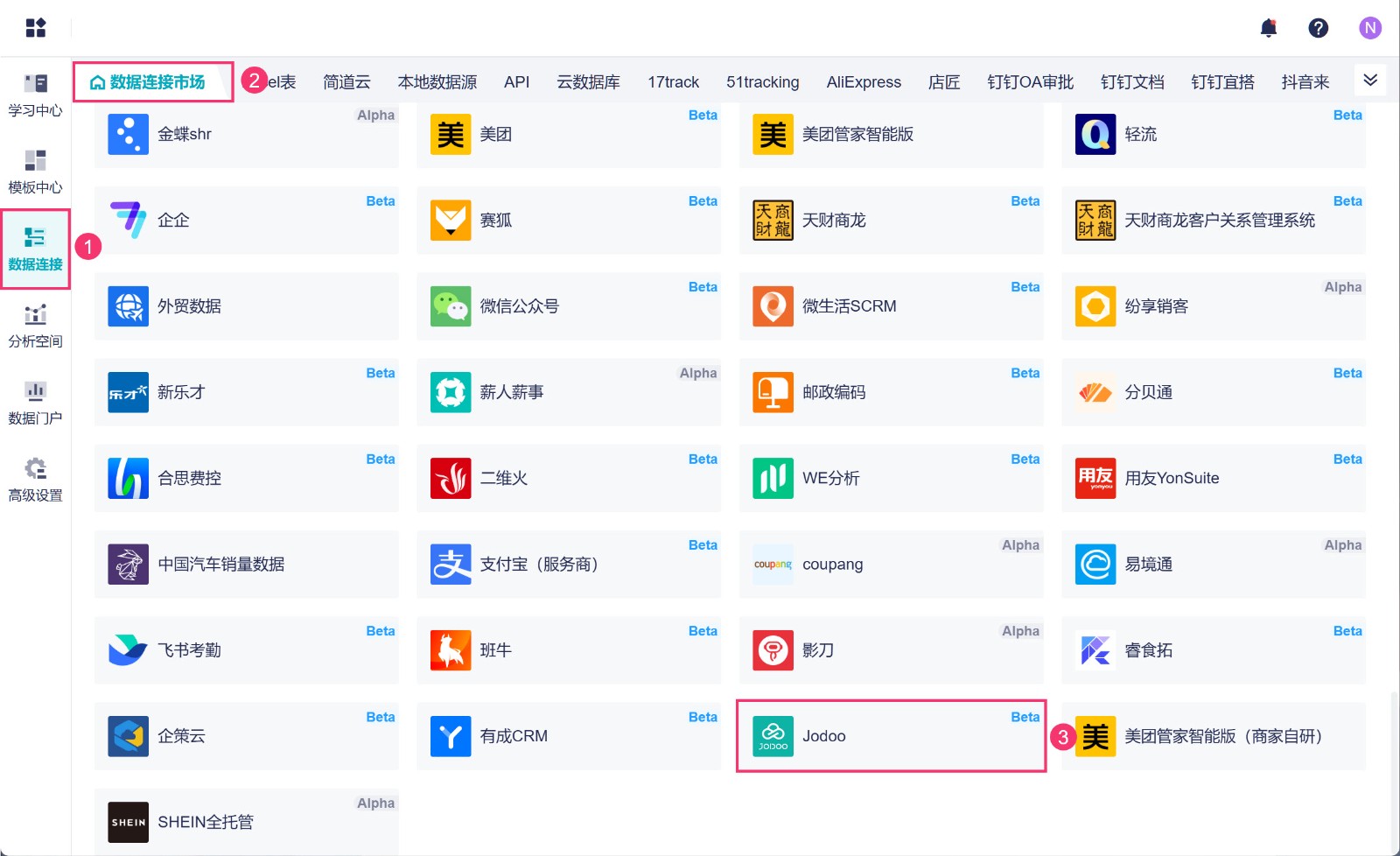Screen dimensions: 1400x856
Task: Open the 睿食拓 connector card
Action: 1214,650
